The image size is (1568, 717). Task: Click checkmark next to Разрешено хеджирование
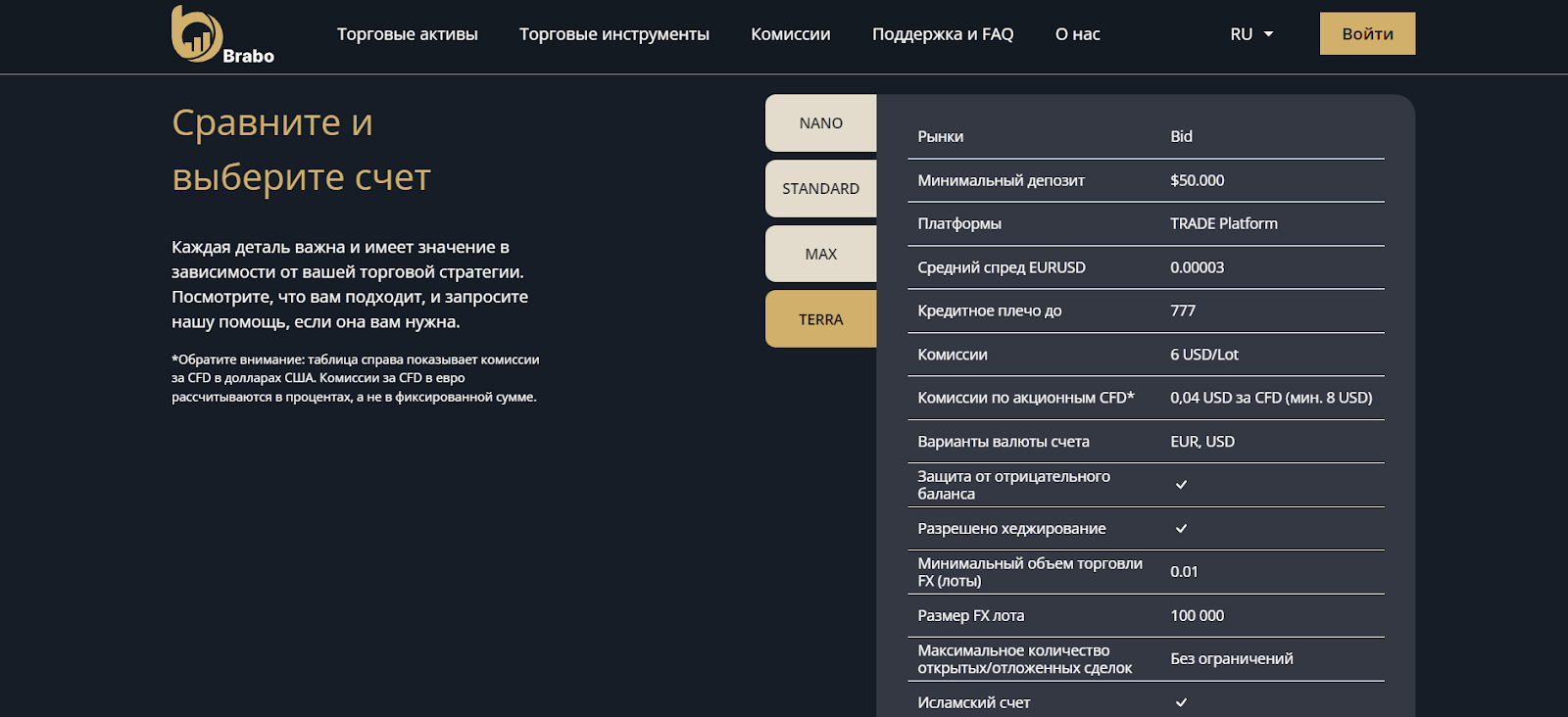1181,529
